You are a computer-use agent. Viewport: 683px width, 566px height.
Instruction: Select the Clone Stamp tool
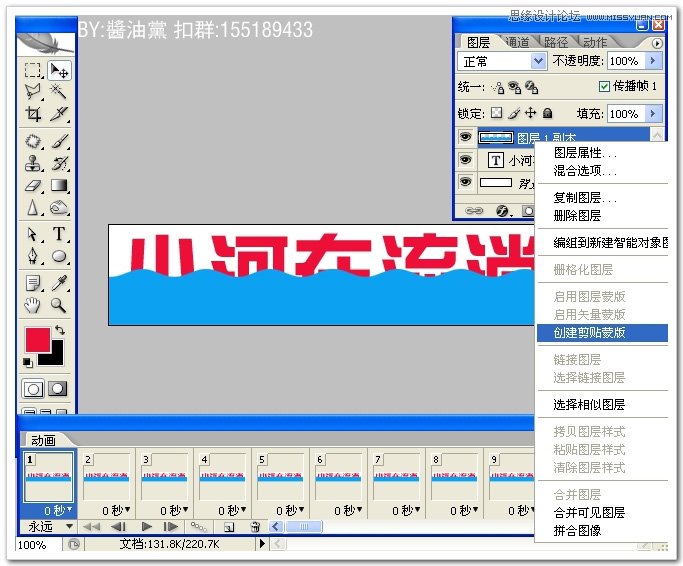tap(33, 163)
